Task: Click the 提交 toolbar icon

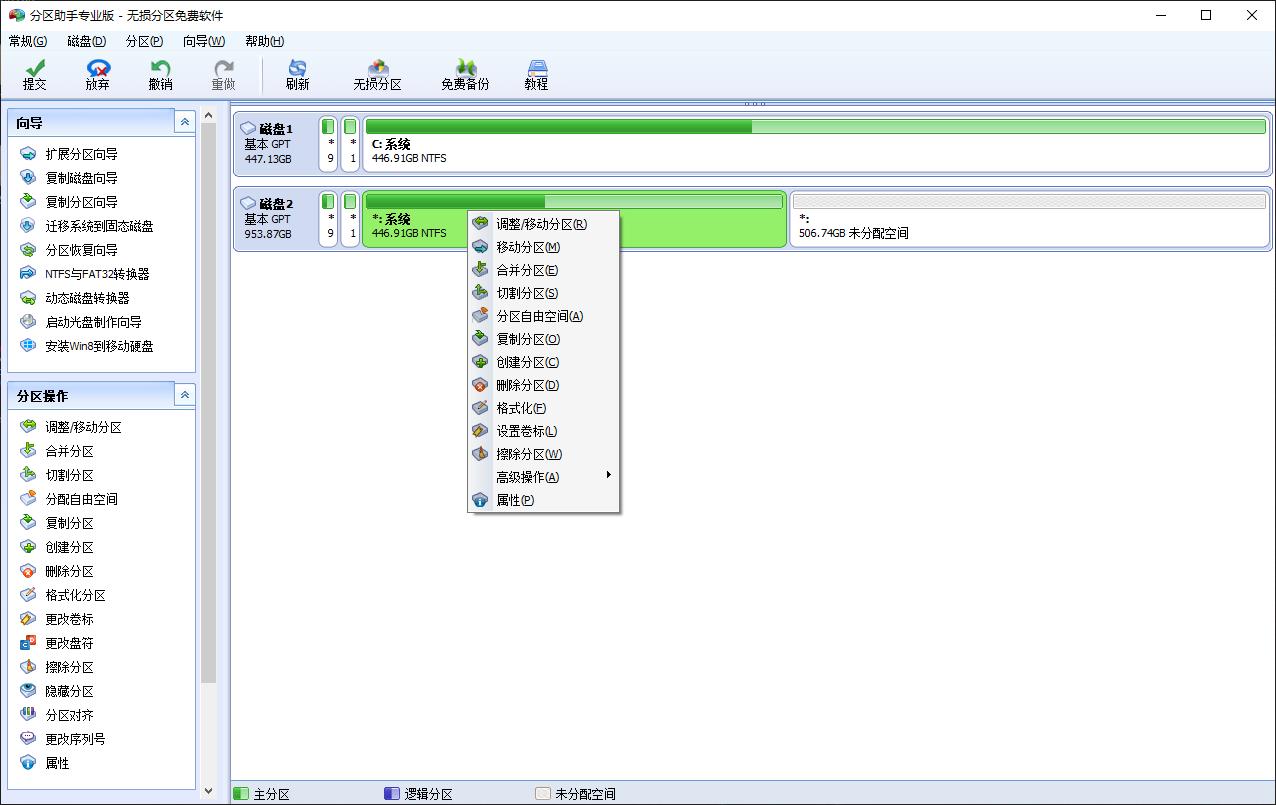Action: (34, 74)
